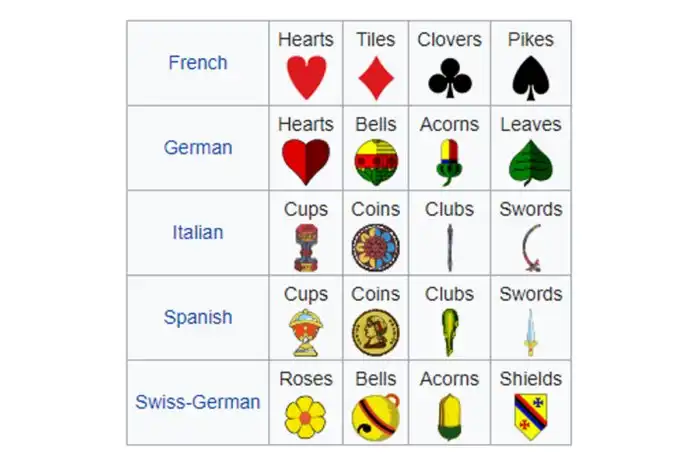Click the Italian Cups suit icon
700x467 pixels.
[x=306, y=247]
